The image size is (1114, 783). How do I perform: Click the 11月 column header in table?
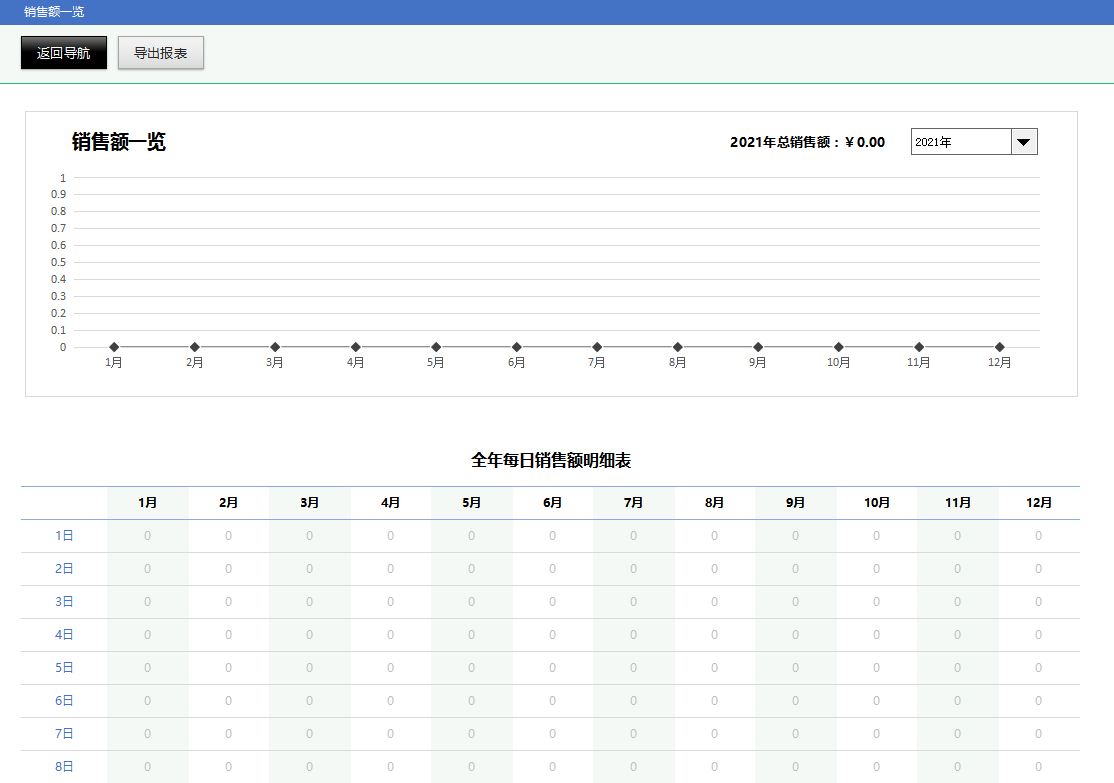958,502
